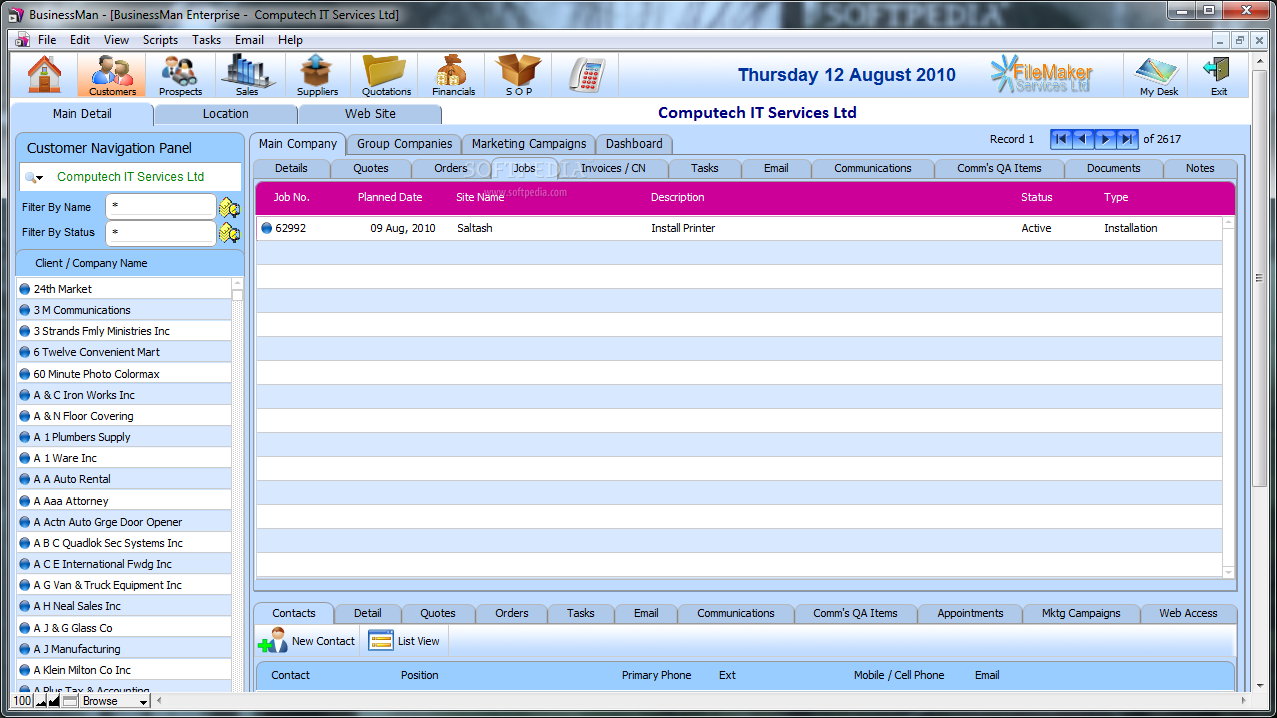Image resolution: width=1277 pixels, height=718 pixels.
Task: Click the telephone icon in toolbar
Action: point(587,75)
